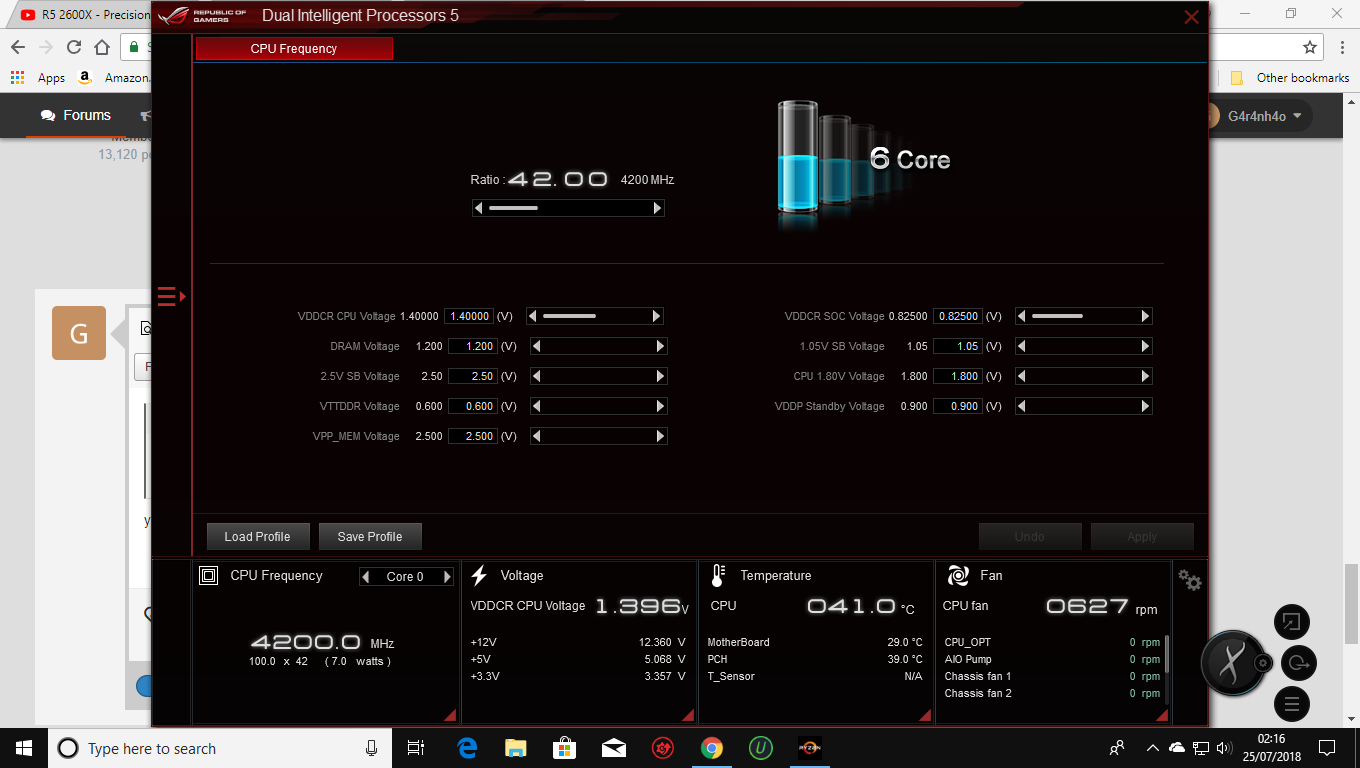Click the CPU ratio slider track

pyautogui.click(x=568, y=208)
